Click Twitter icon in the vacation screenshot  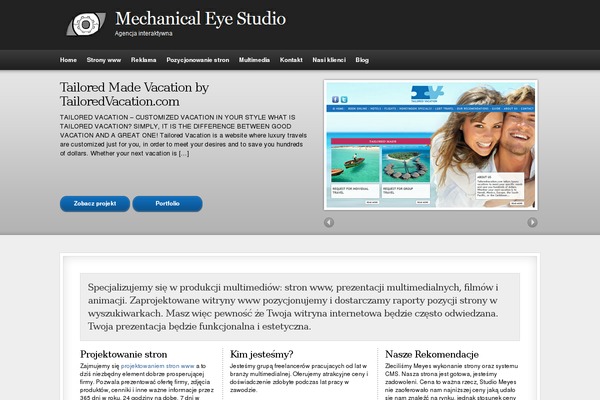coord(344,100)
